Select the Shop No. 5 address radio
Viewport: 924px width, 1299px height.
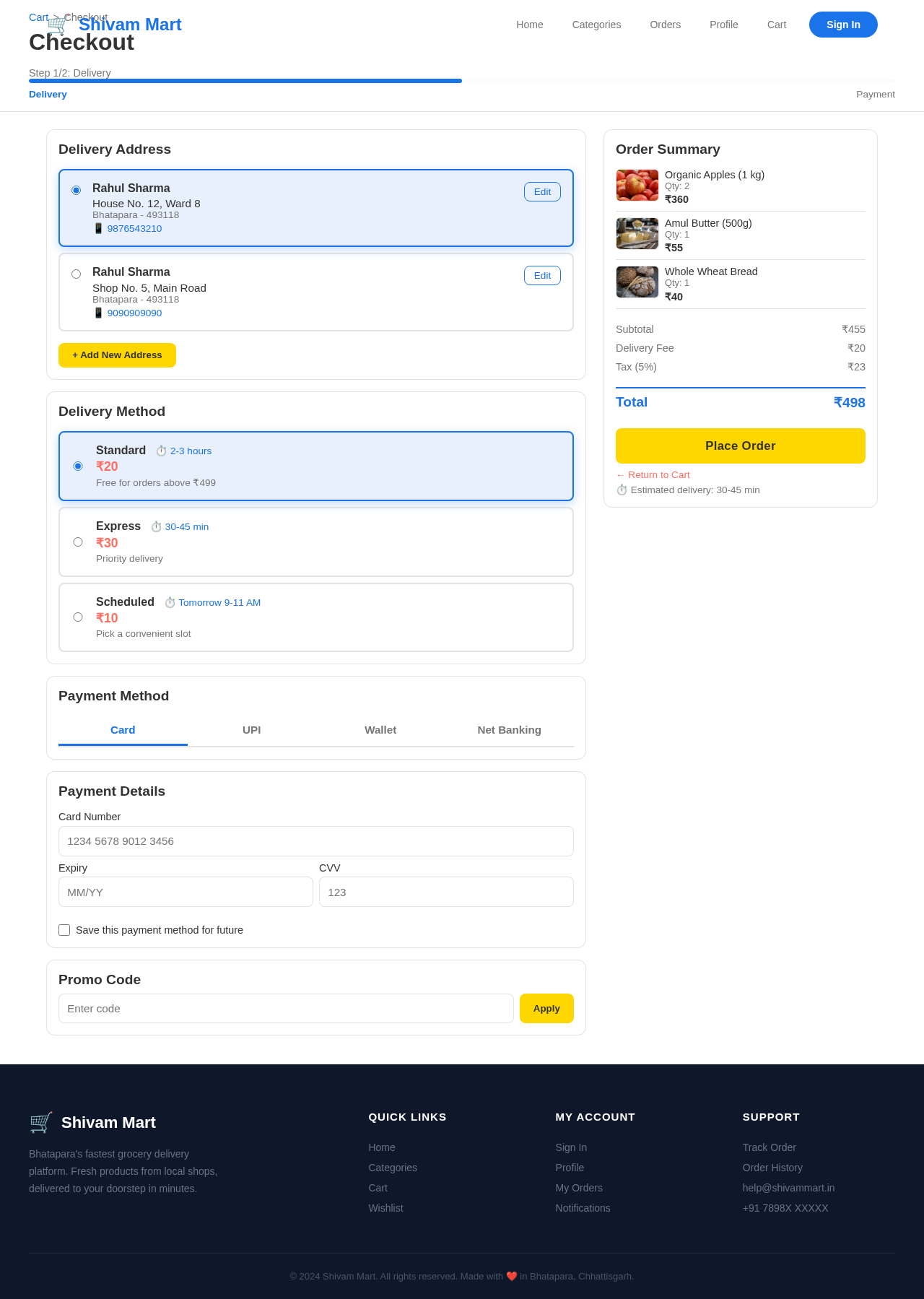click(x=76, y=274)
